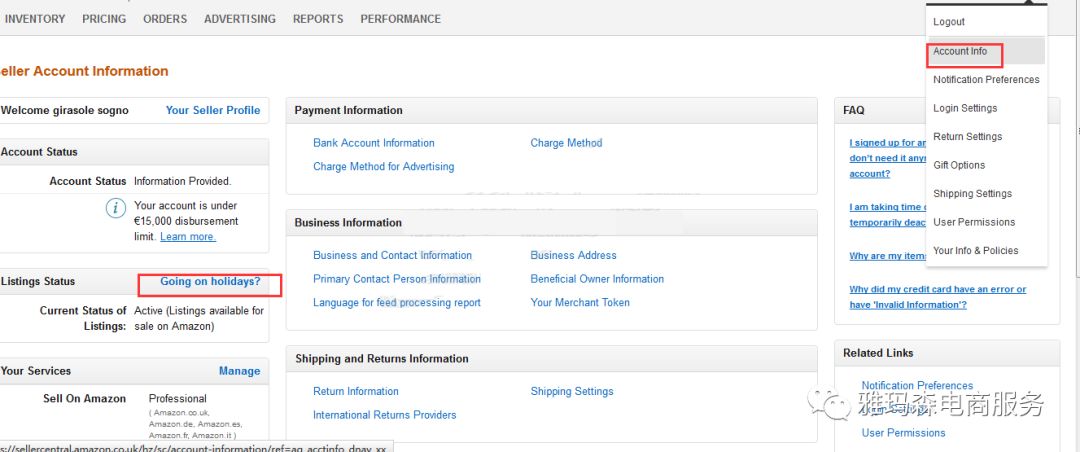Choose Logout from the settings dropdown
Screen dimensions: 1080x452
point(948,22)
